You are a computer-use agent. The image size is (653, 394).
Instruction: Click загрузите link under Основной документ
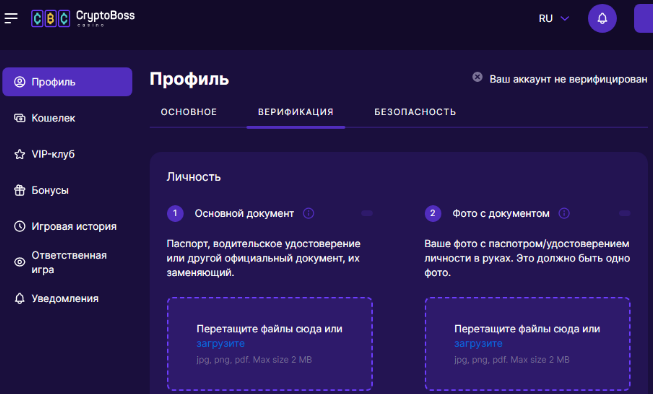click(x=220, y=344)
